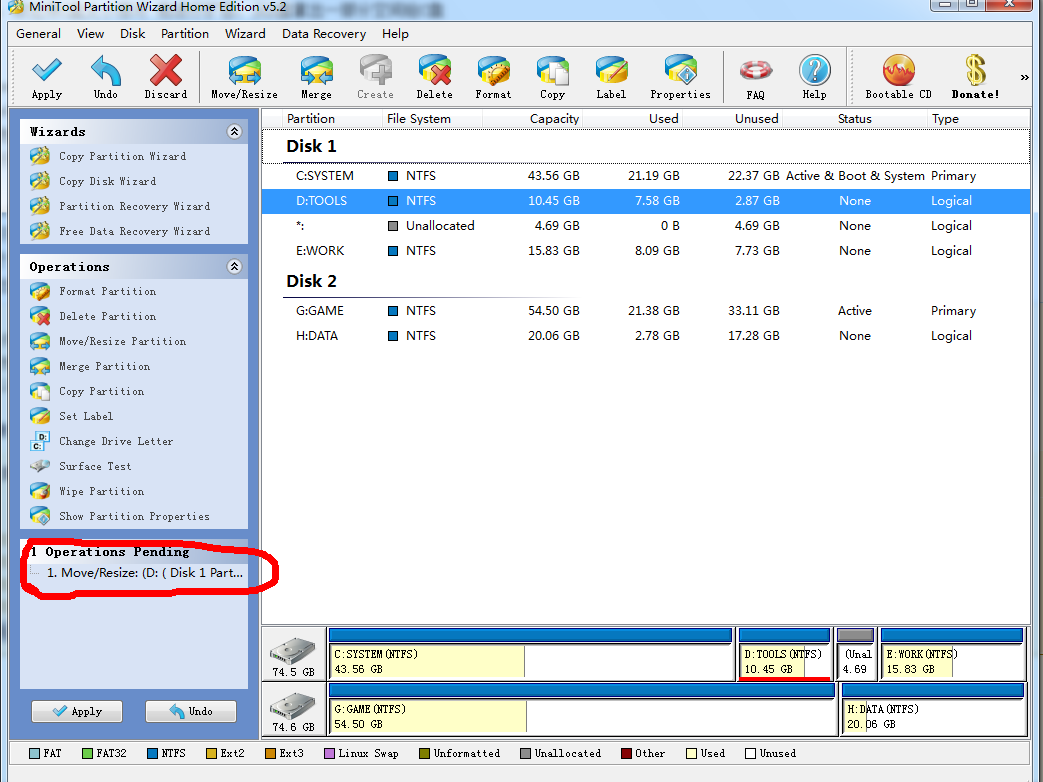The image size is (1043, 782).
Task: Click the Help question mark icon
Action: 814,76
